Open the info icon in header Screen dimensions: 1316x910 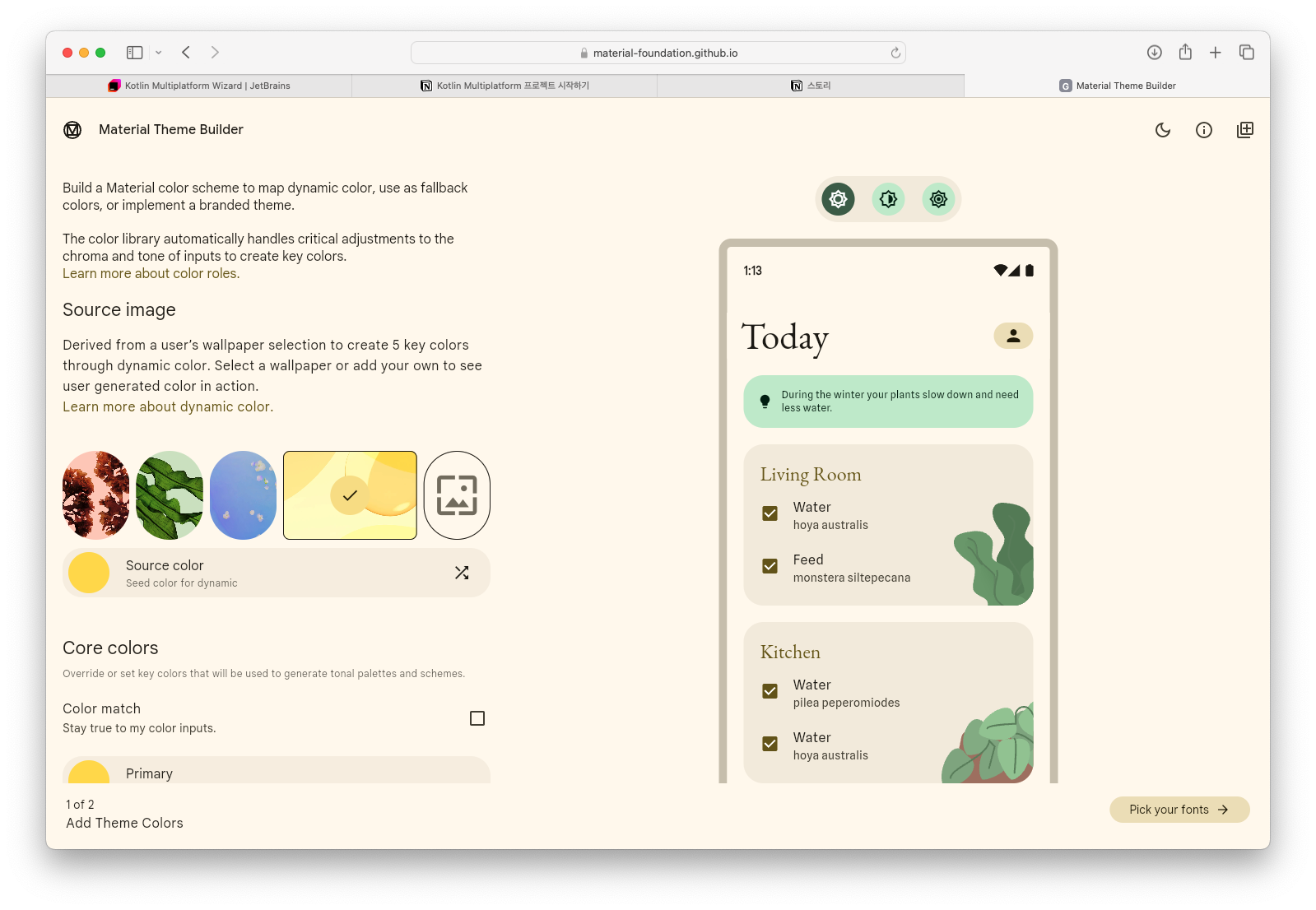click(x=1204, y=130)
